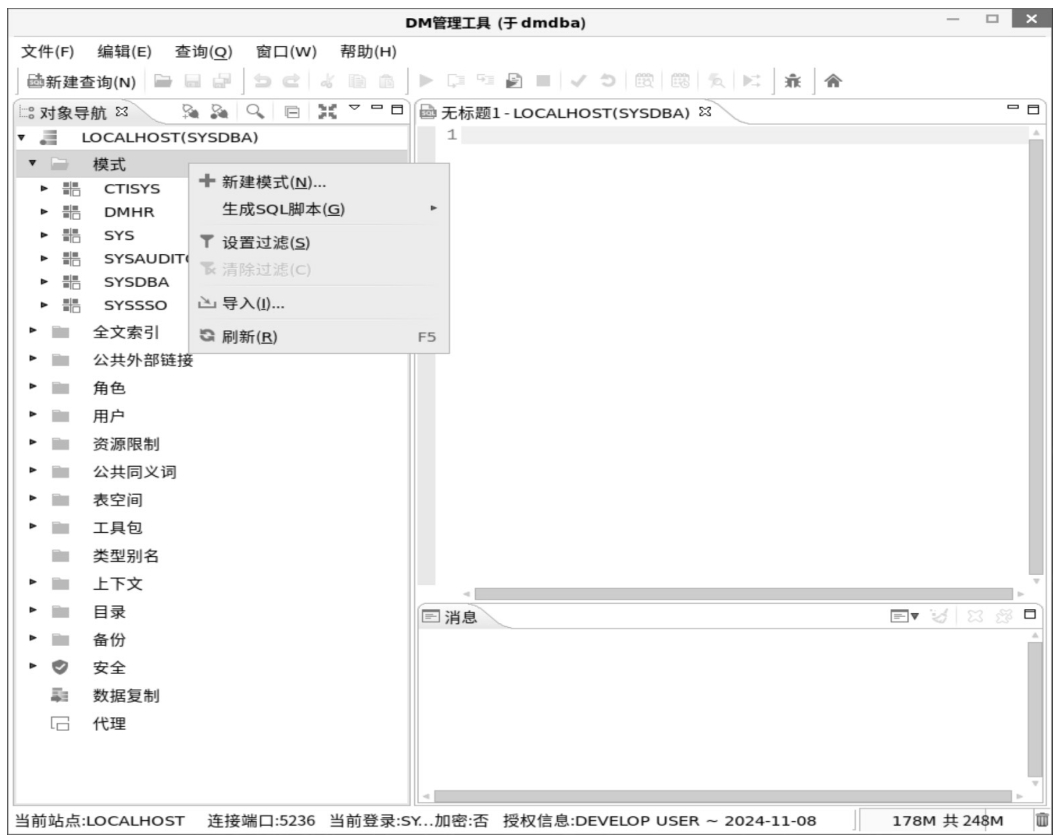Click the search magnifier icon in object navigator
This screenshot has width=1057, height=839.
coord(257,111)
